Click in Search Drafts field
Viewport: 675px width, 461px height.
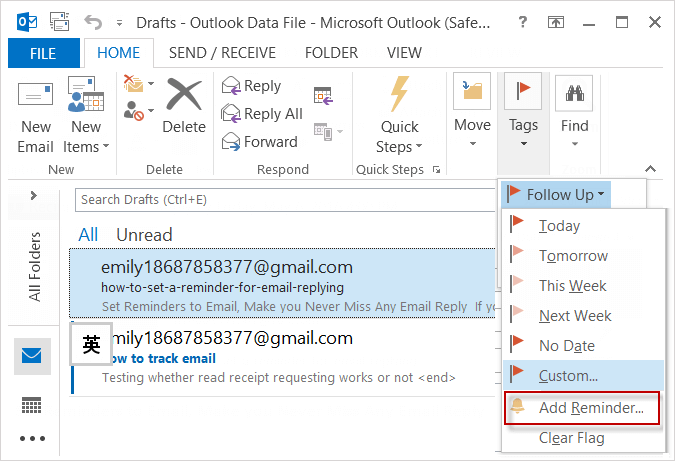tap(285, 200)
